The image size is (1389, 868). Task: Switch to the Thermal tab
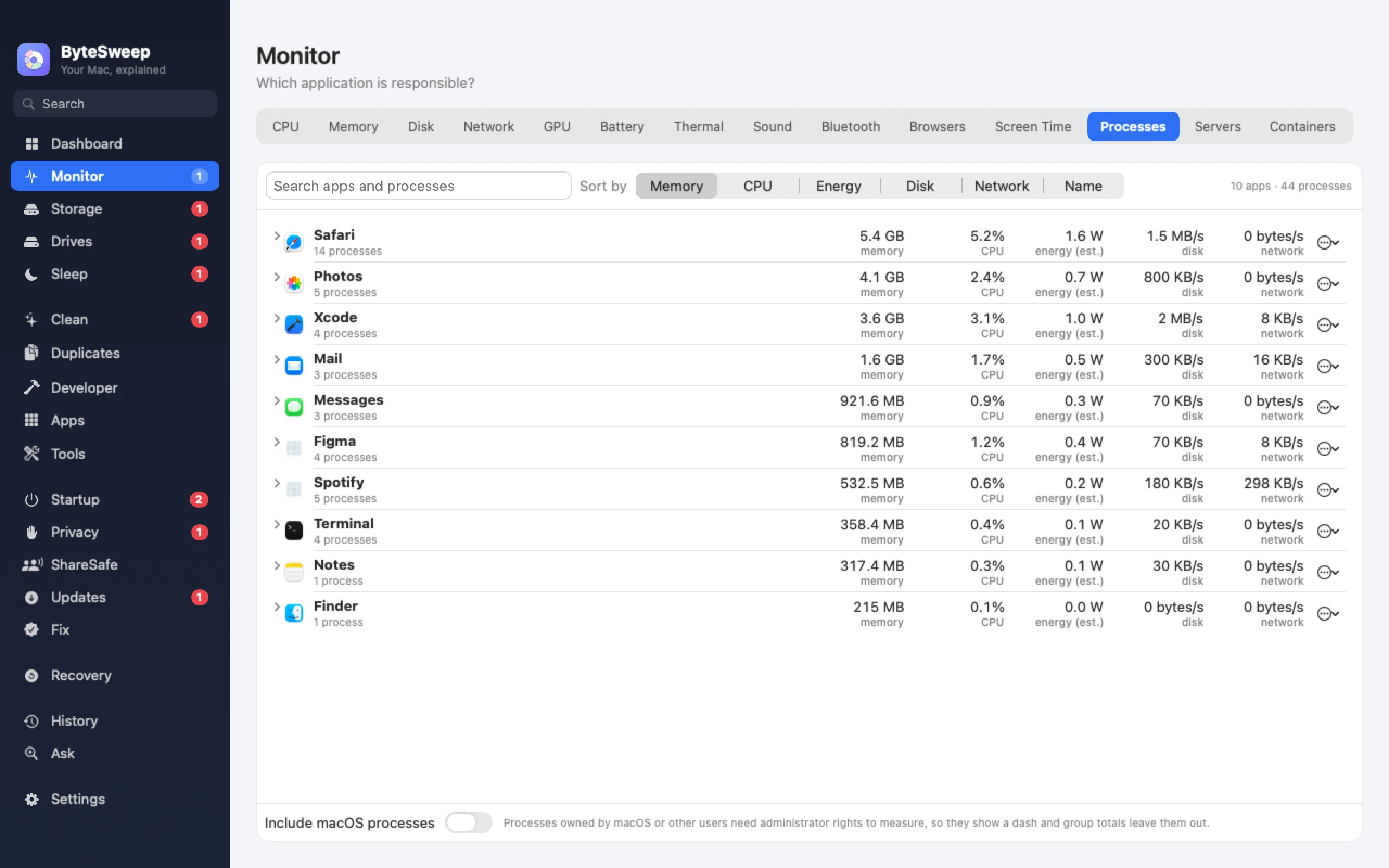pyautogui.click(x=698, y=126)
